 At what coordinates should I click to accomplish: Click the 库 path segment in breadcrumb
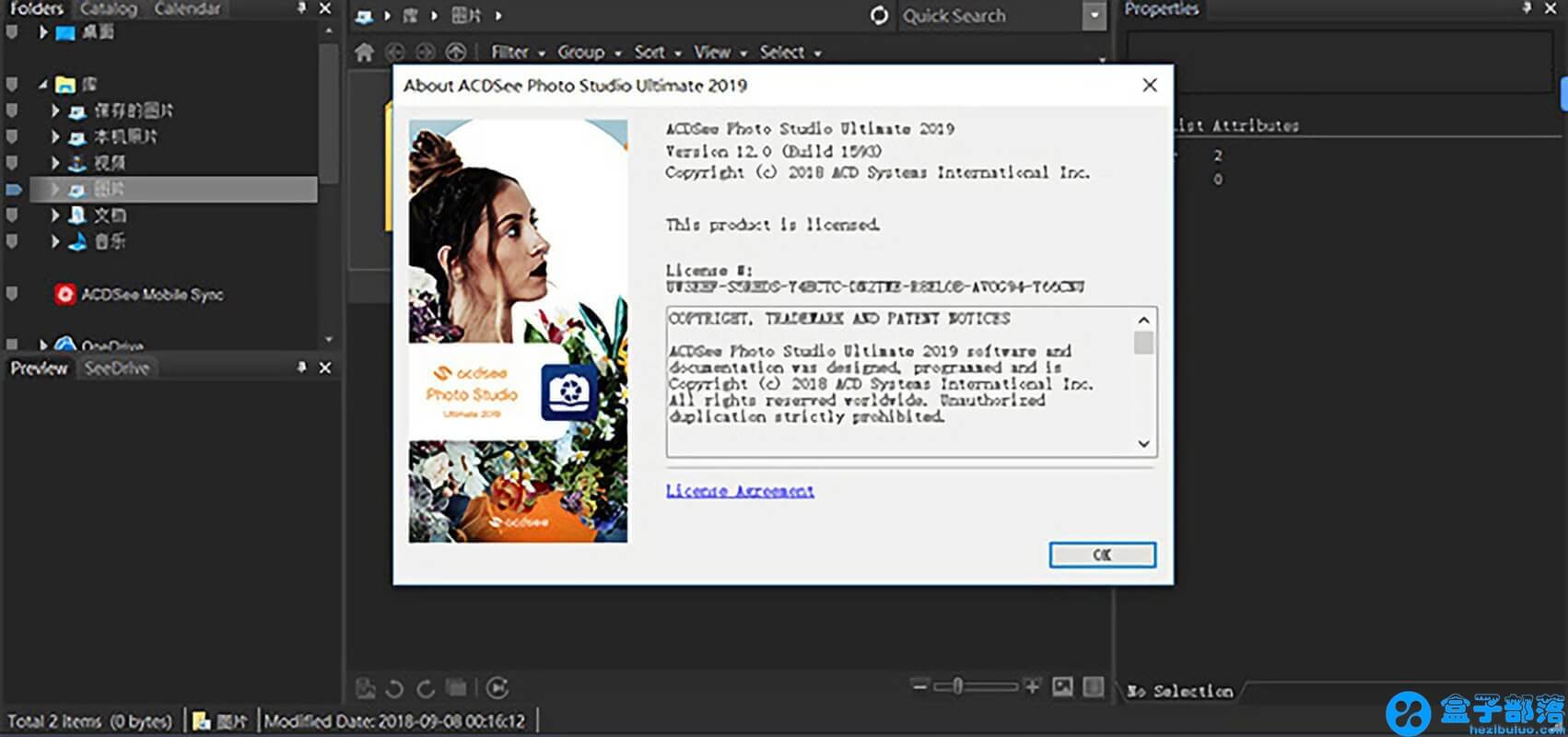(x=411, y=16)
